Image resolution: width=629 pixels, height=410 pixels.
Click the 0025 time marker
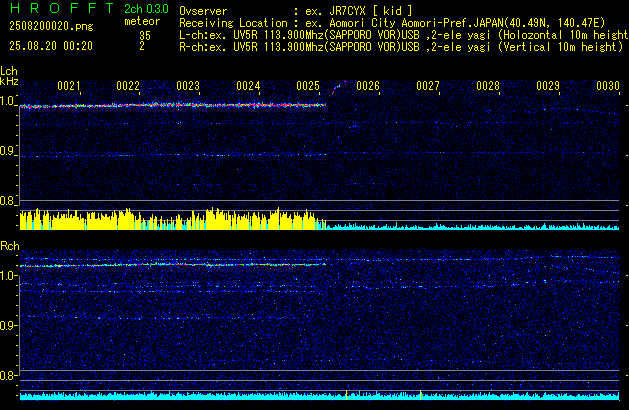point(308,86)
